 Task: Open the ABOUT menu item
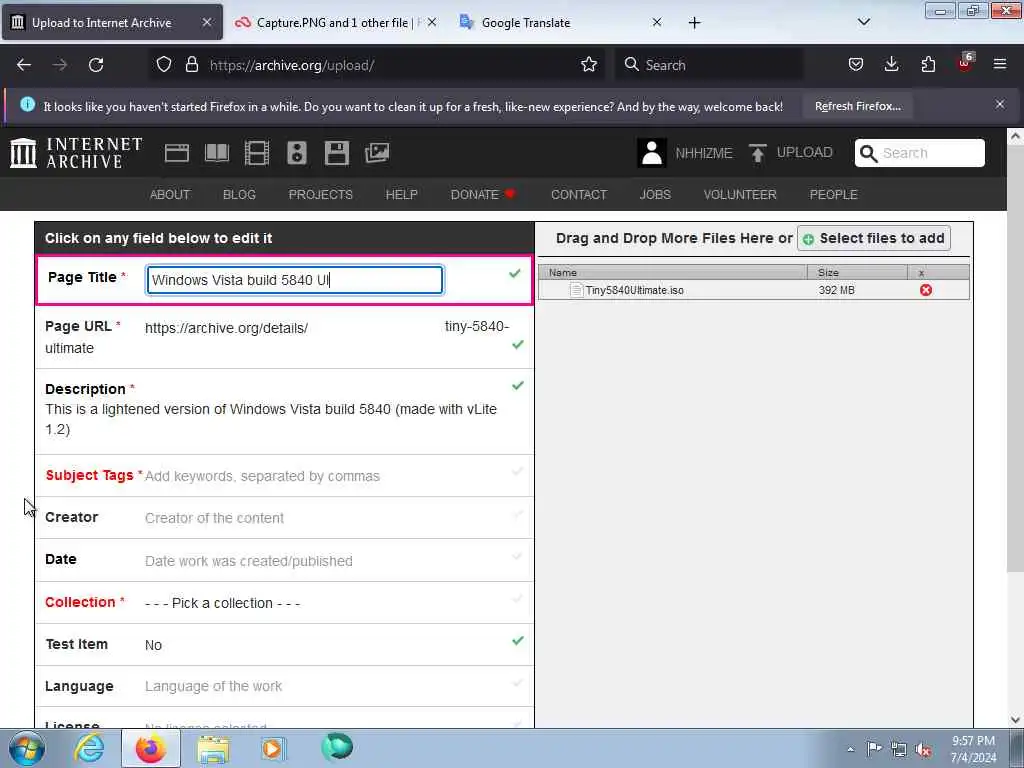[170, 195]
